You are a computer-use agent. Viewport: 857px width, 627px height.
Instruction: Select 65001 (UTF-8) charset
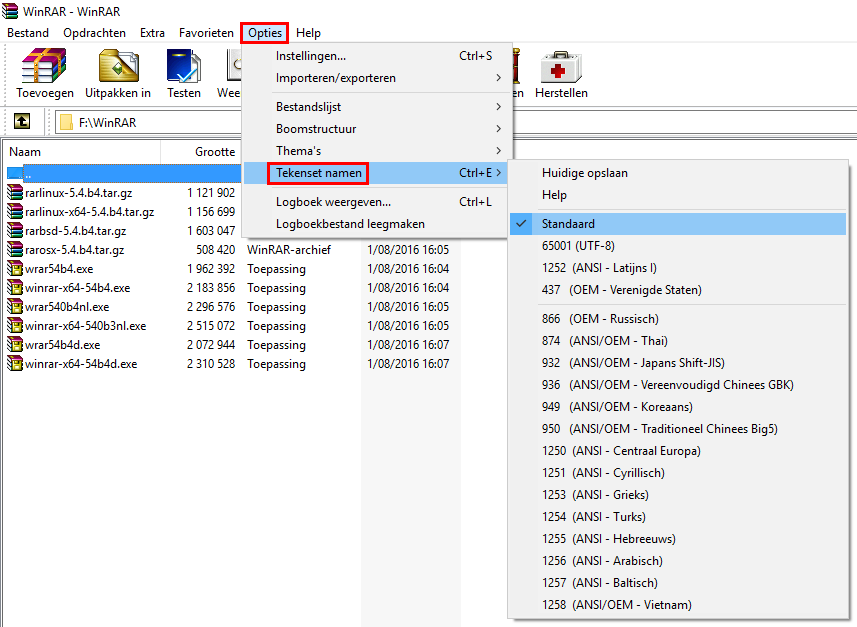click(x=678, y=245)
